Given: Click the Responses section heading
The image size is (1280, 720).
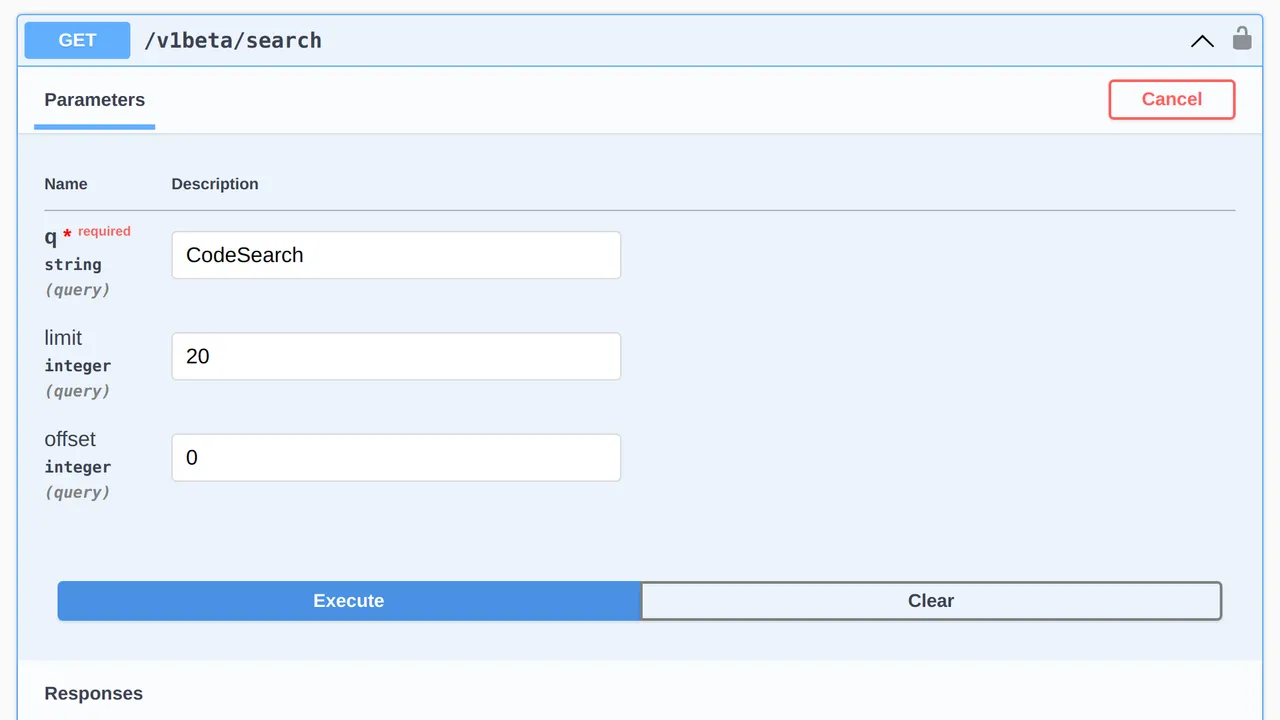Looking at the screenshot, I should pos(94,693).
